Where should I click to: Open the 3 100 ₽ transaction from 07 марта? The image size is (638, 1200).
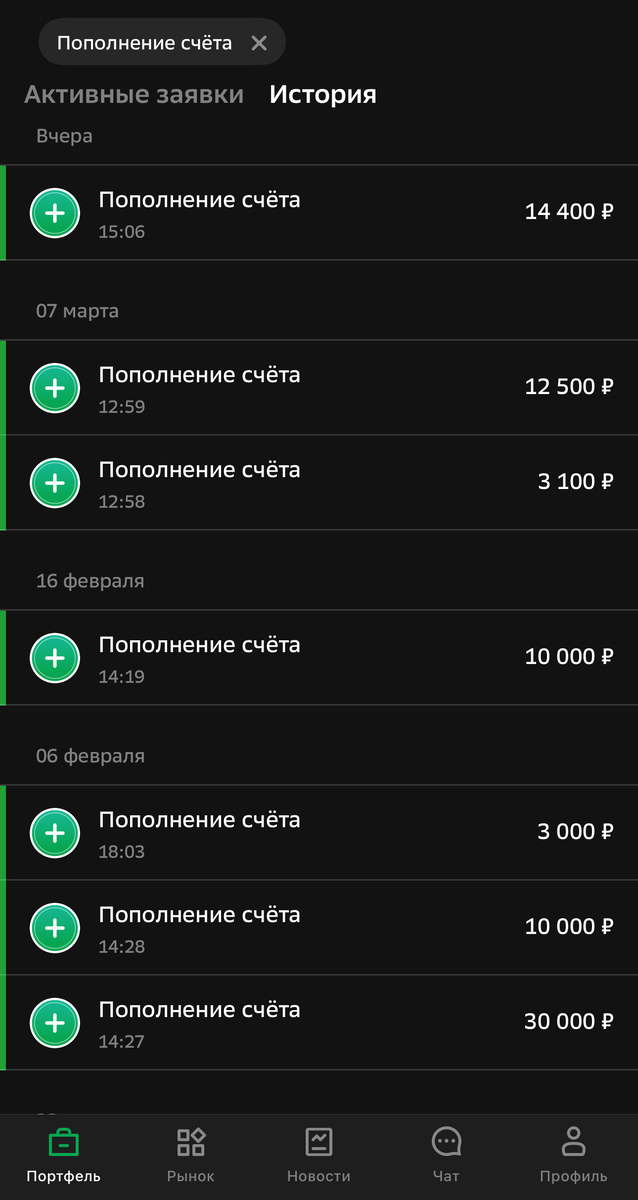point(320,483)
